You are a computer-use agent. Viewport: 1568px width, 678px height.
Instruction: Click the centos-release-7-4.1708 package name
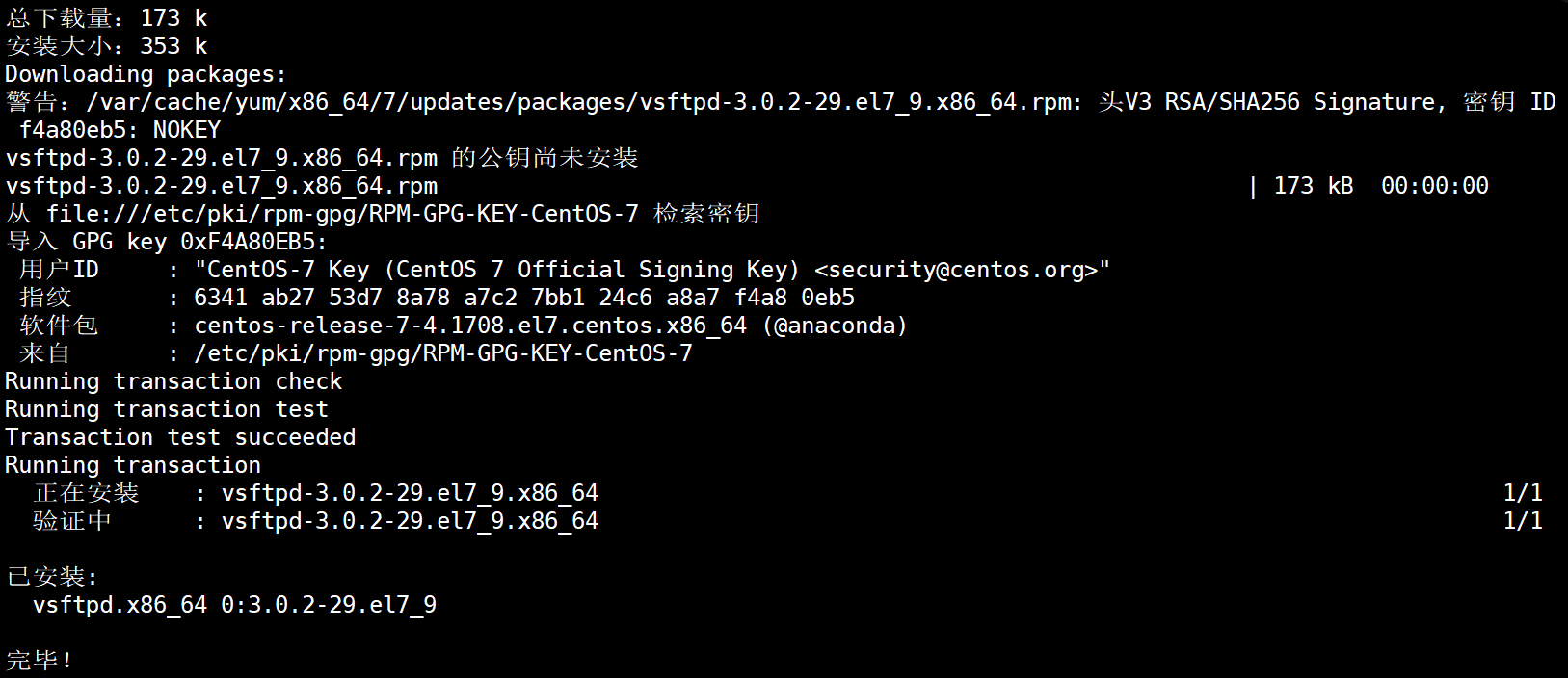click(x=470, y=326)
